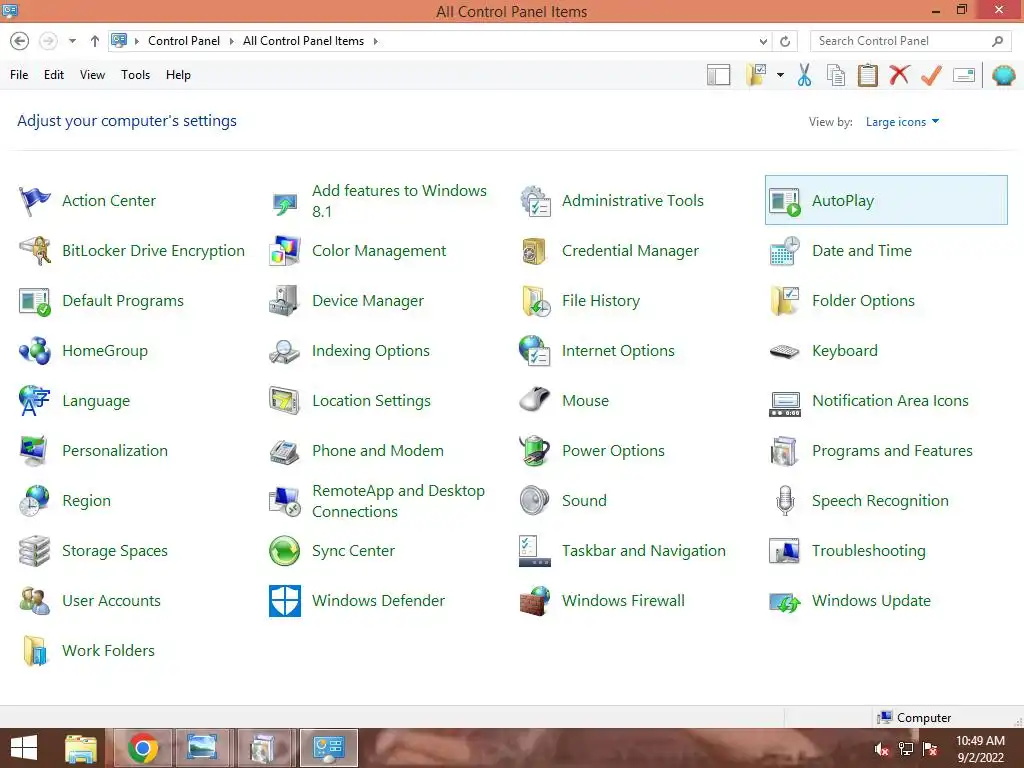Image resolution: width=1024 pixels, height=768 pixels.
Task: Open the Credential Manager safe icon
Action: [x=535, y=251]
